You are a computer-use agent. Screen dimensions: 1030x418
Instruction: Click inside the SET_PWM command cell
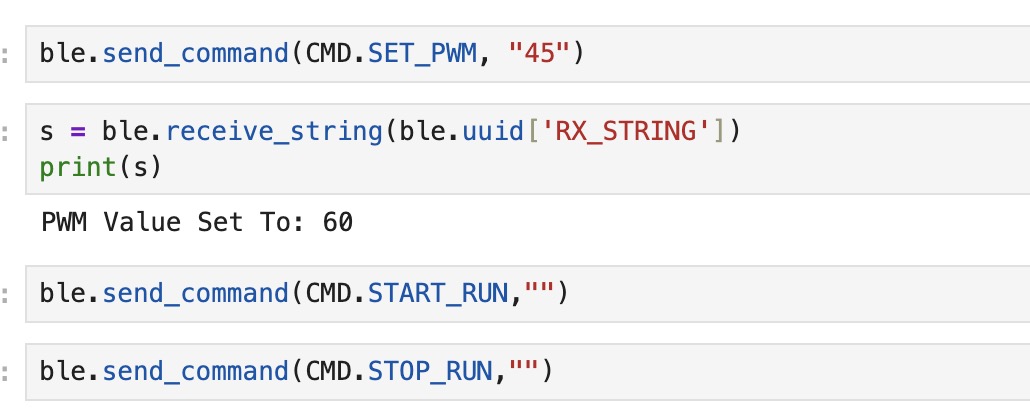pyautogui.click(x=527, y=54)
